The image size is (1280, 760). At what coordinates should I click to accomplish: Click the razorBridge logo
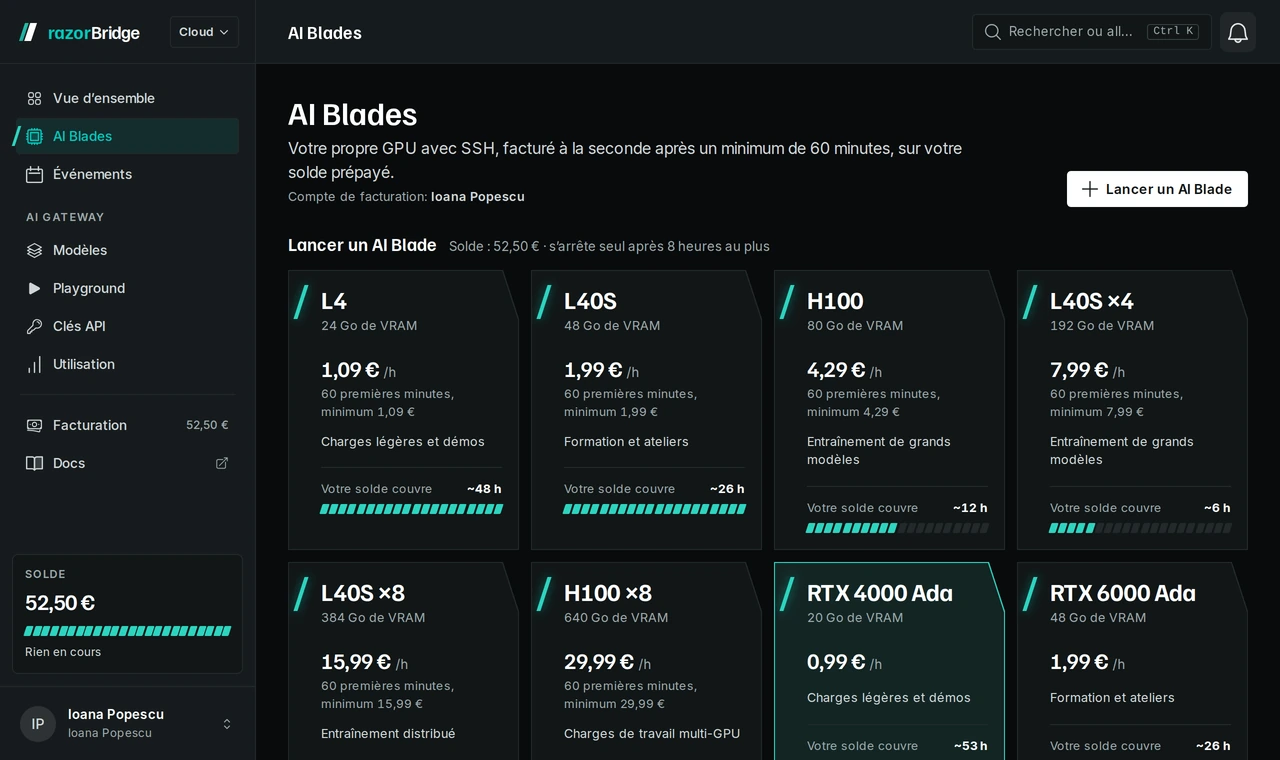click(79, 32)
